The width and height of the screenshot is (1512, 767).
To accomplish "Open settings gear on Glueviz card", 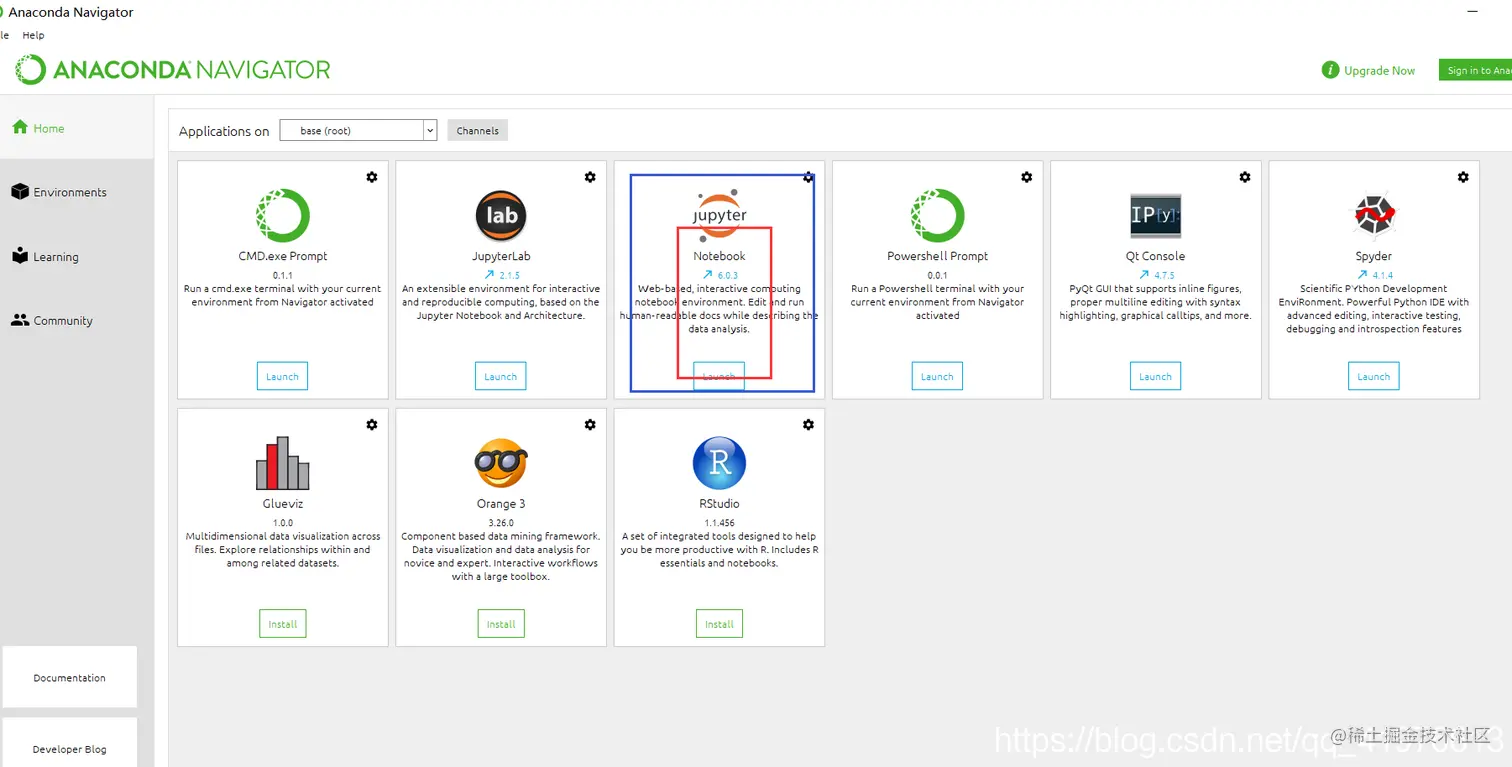I will point(372,424).
